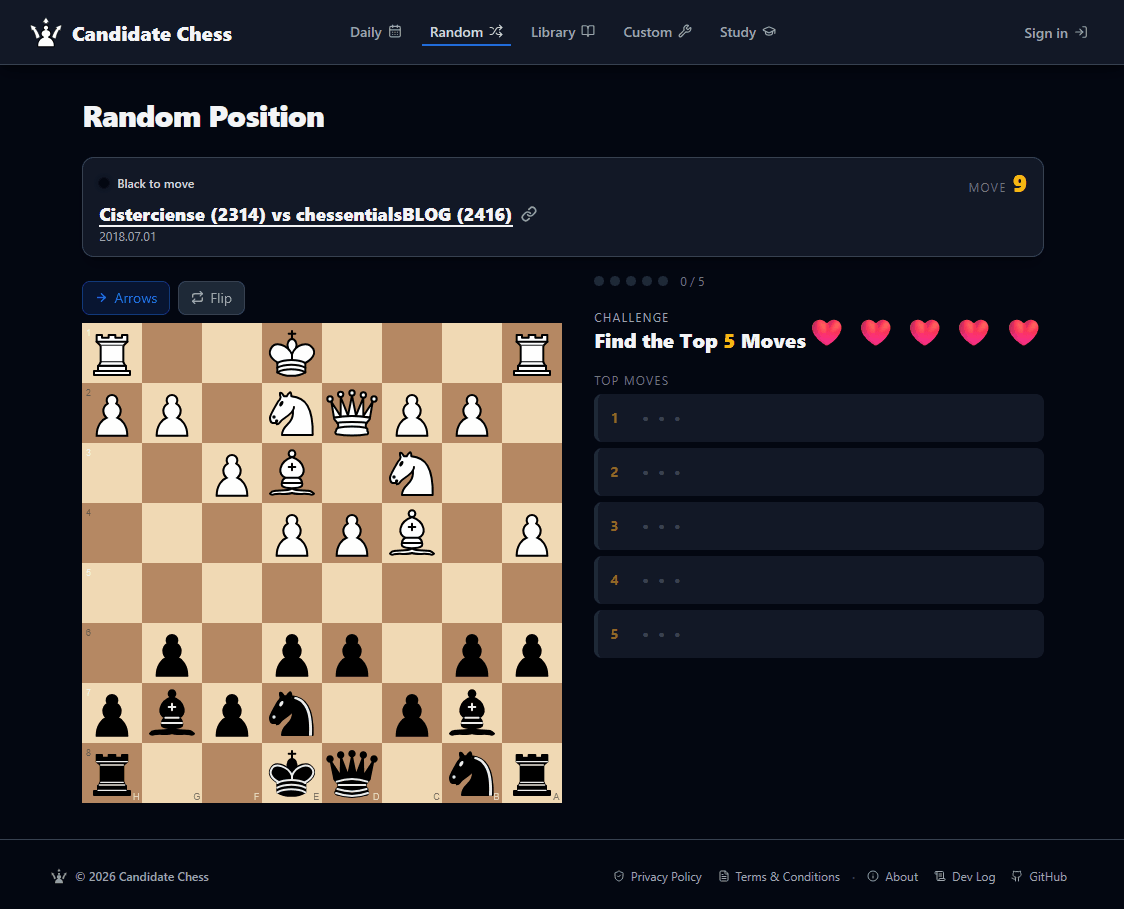
Task: Select the black bishop on b7
Action: pyautogui.click(x=472, y=713)
